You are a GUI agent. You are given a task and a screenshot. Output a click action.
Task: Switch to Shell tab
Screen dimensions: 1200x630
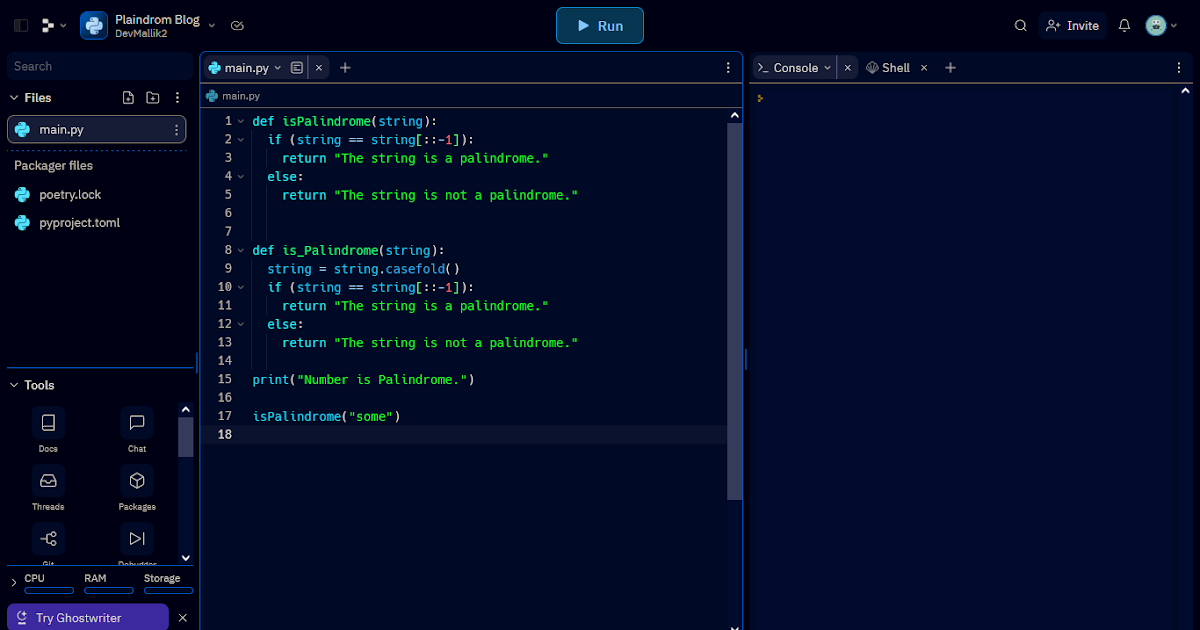click(889, 68)
